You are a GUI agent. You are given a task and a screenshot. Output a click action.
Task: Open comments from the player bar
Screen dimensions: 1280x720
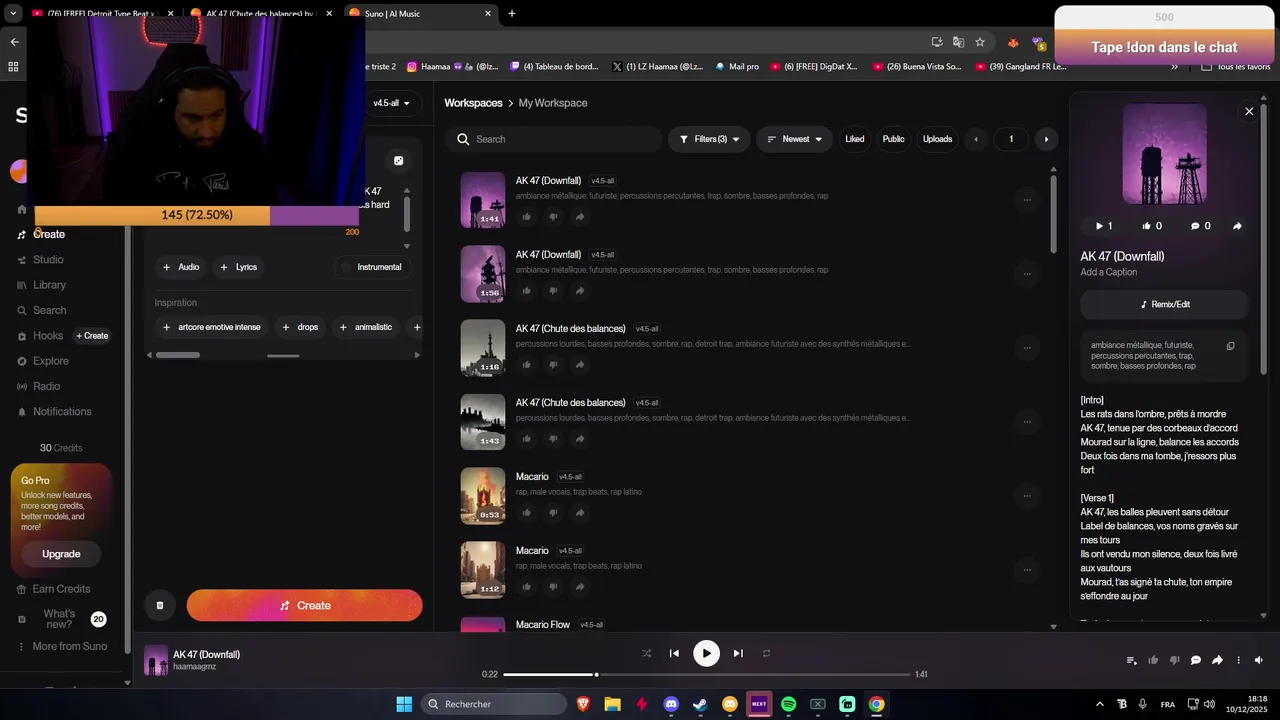point(1196,660)
